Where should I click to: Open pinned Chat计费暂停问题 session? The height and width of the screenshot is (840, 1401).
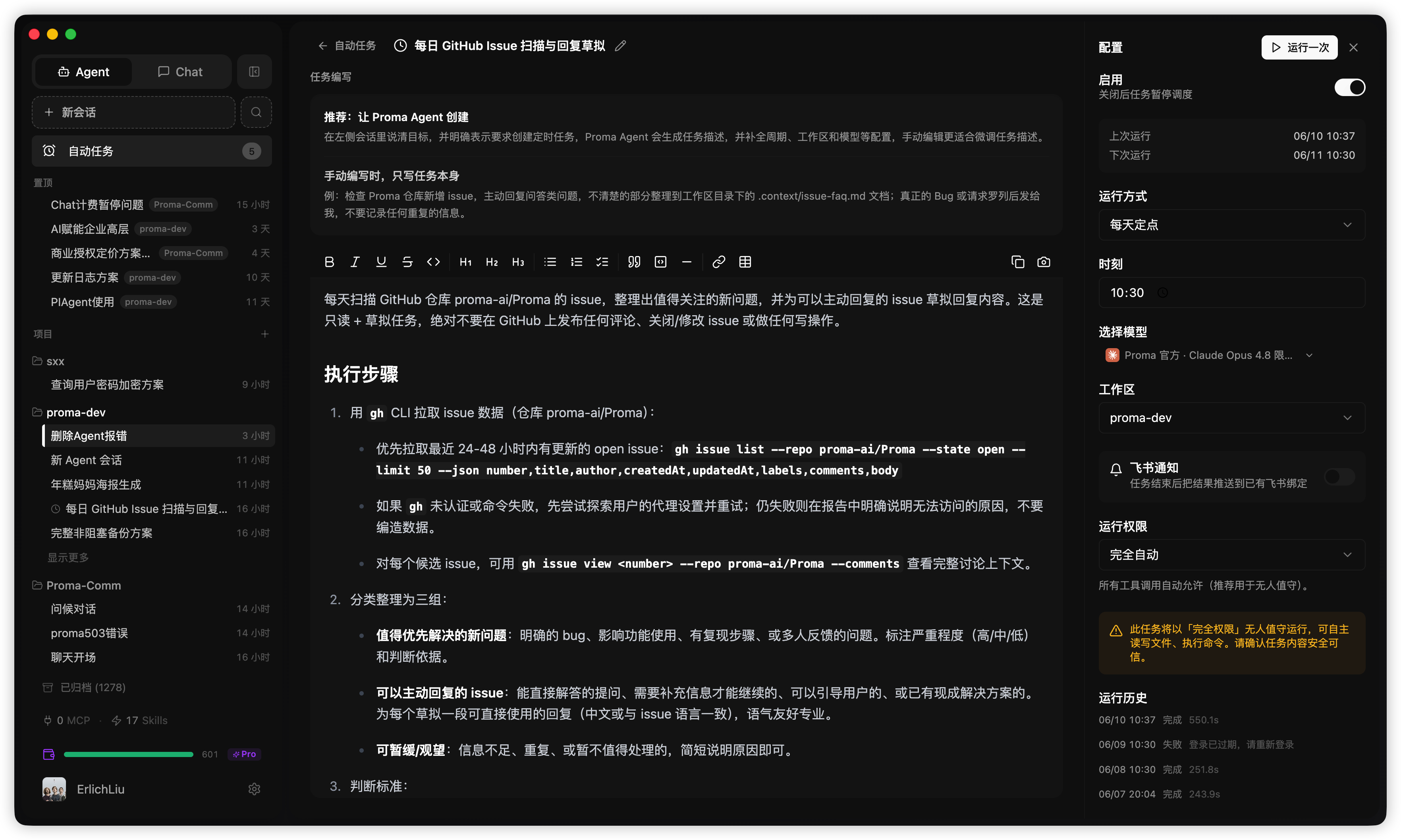(158, 204)
